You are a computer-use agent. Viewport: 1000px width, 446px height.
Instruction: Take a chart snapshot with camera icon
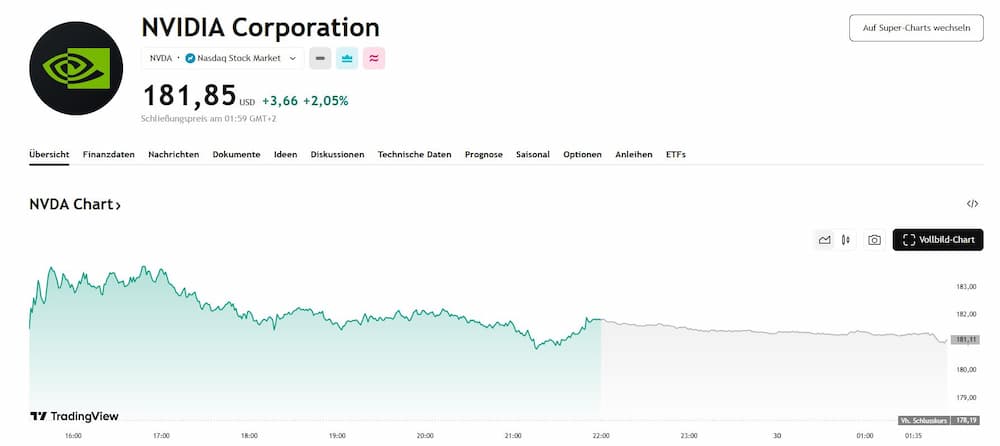point(874,240)
